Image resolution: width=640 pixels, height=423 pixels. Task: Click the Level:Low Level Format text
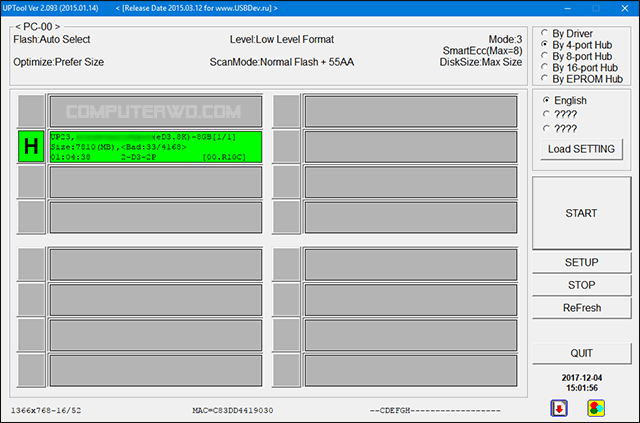click(x=282, y=40)
